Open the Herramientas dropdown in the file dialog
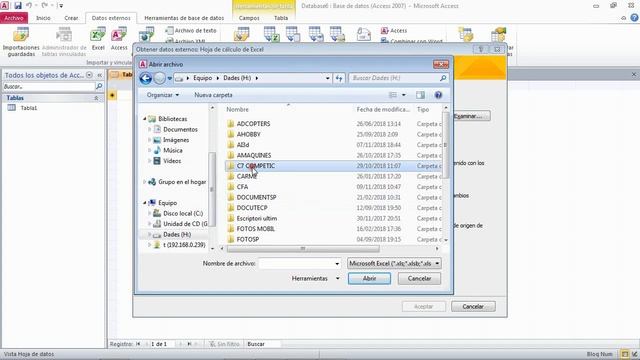The image size is (640, 360). [x=315, y=278]
